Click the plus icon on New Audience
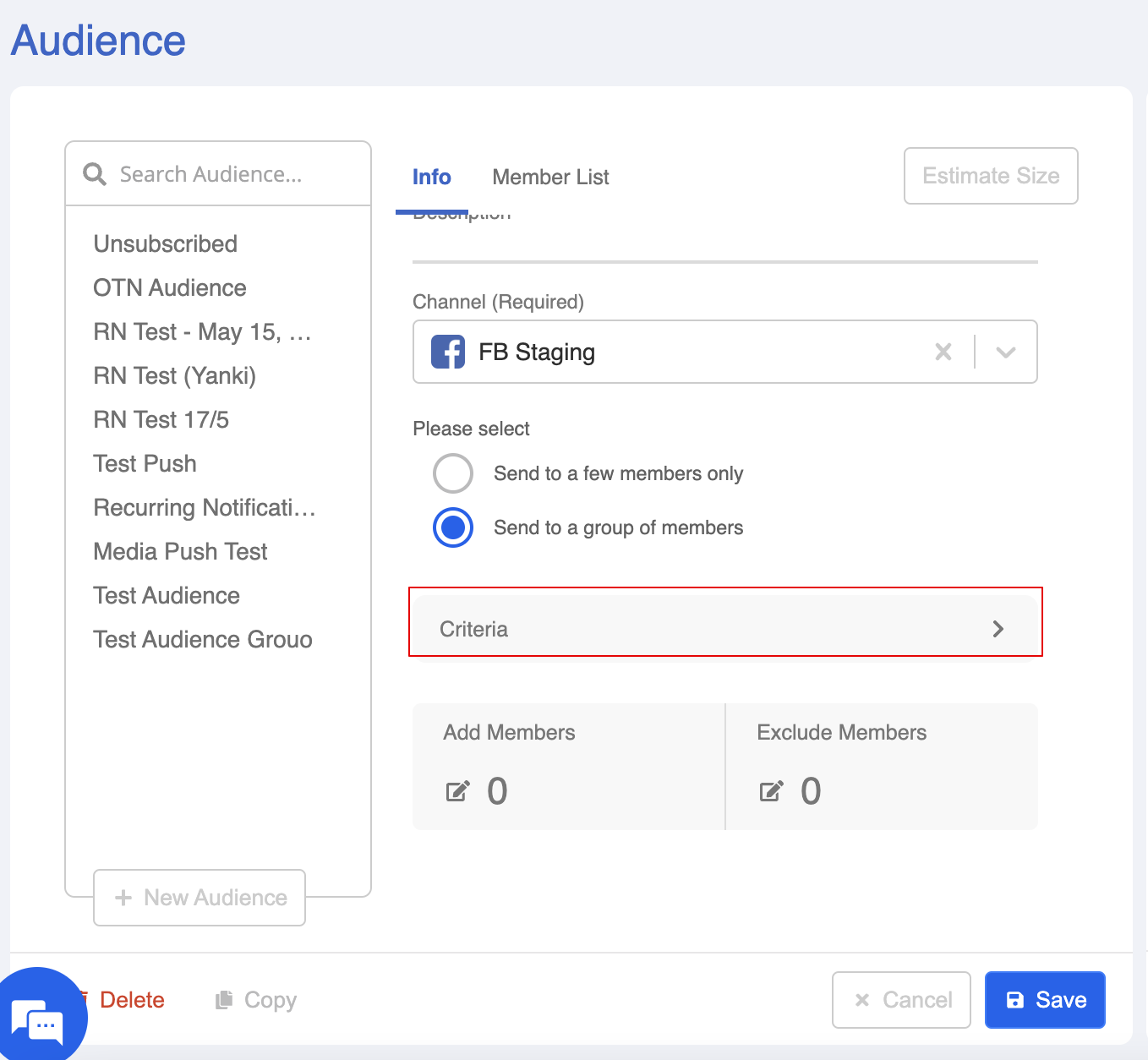The height and width of the screenshot is (1060, 1148). pyautogui.click(x=123, y=898)
